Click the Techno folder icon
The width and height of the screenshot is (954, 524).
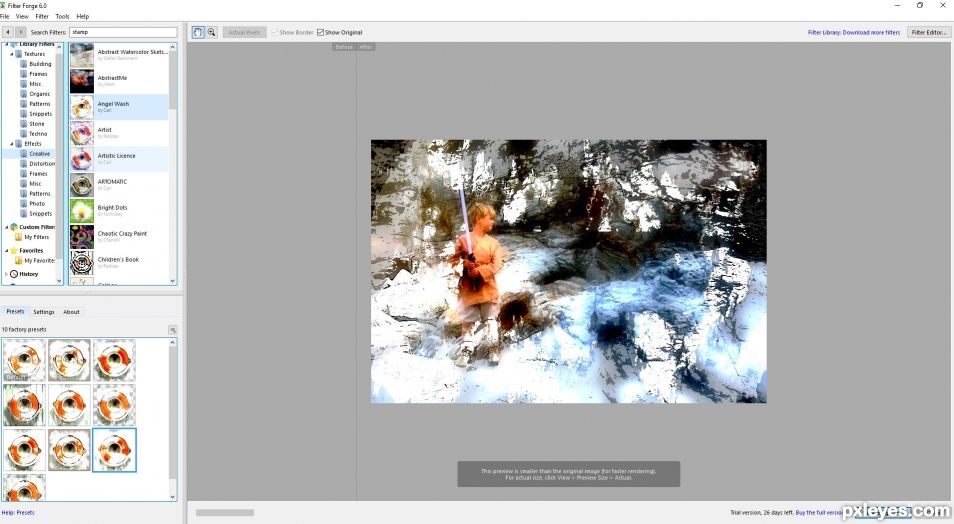pos(24,133)
